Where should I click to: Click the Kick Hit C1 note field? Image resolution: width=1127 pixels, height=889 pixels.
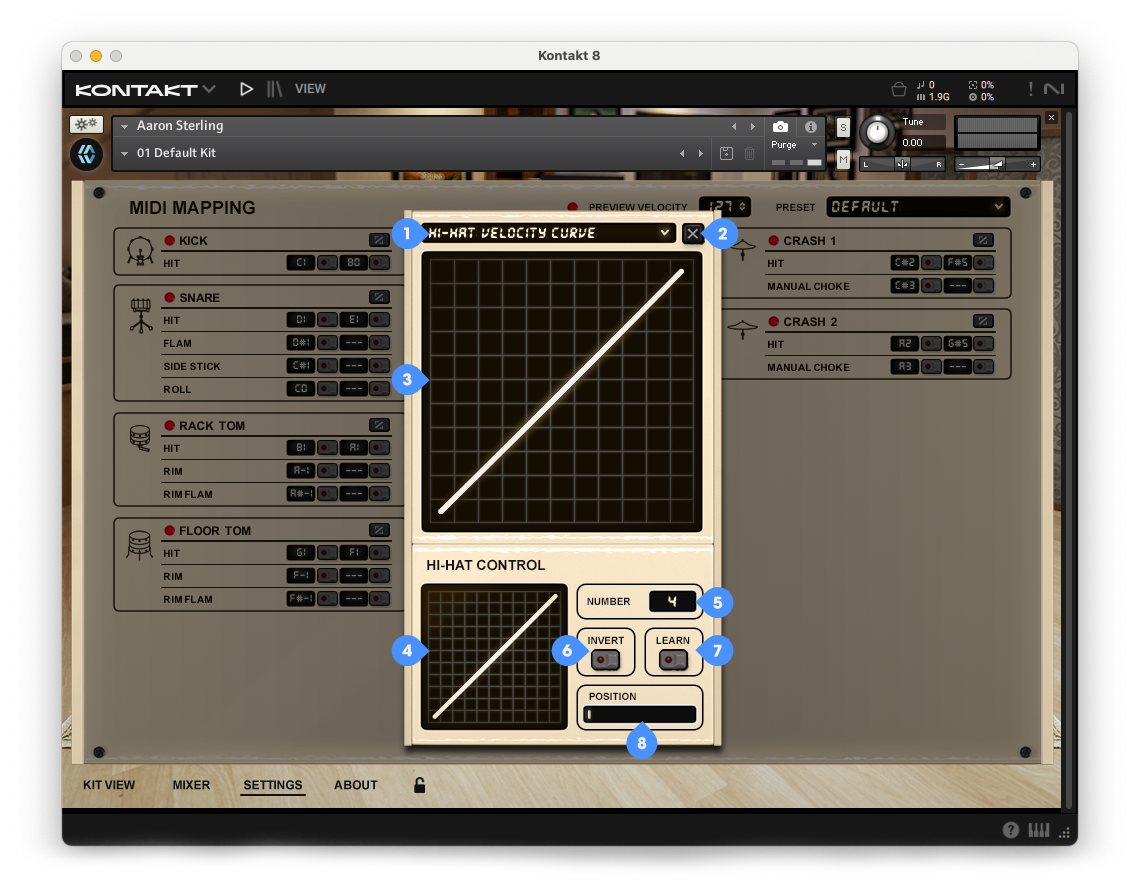[300, 263]
